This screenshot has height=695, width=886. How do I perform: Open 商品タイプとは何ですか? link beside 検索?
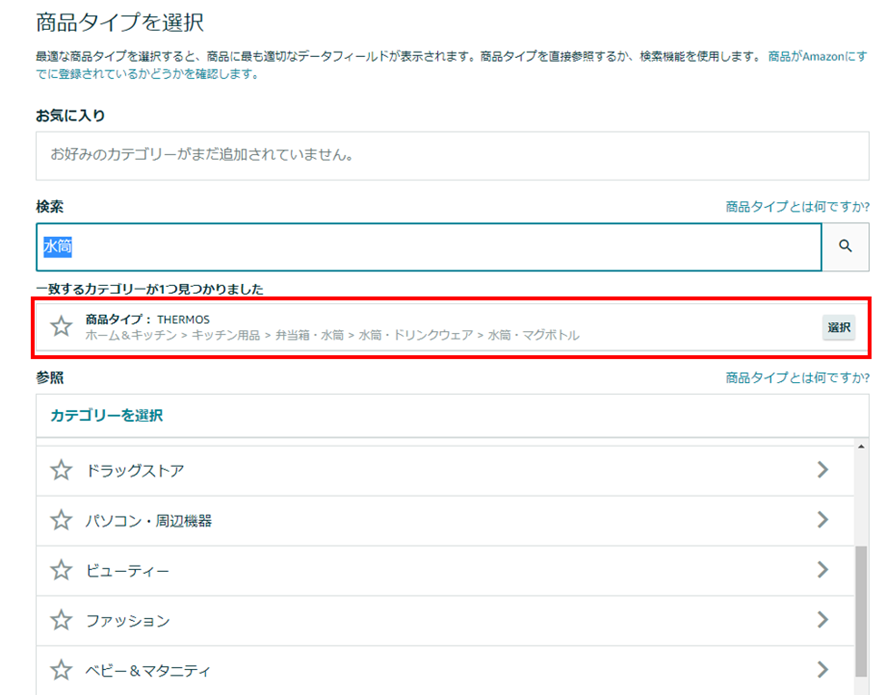[x=797, y=207]
